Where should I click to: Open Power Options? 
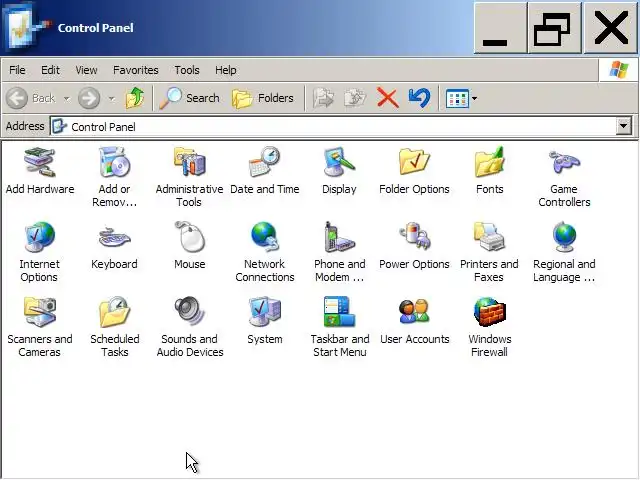(414, 247)
